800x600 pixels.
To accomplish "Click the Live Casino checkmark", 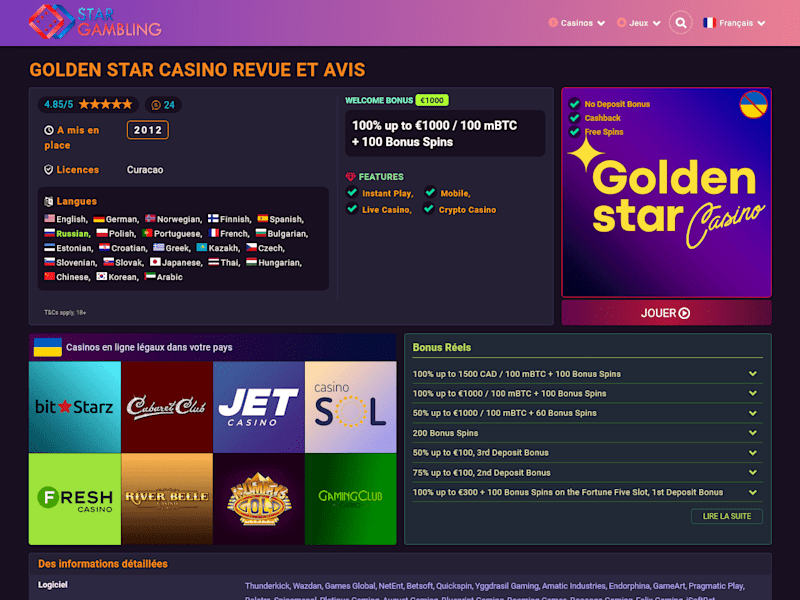I will click(352, 209).
